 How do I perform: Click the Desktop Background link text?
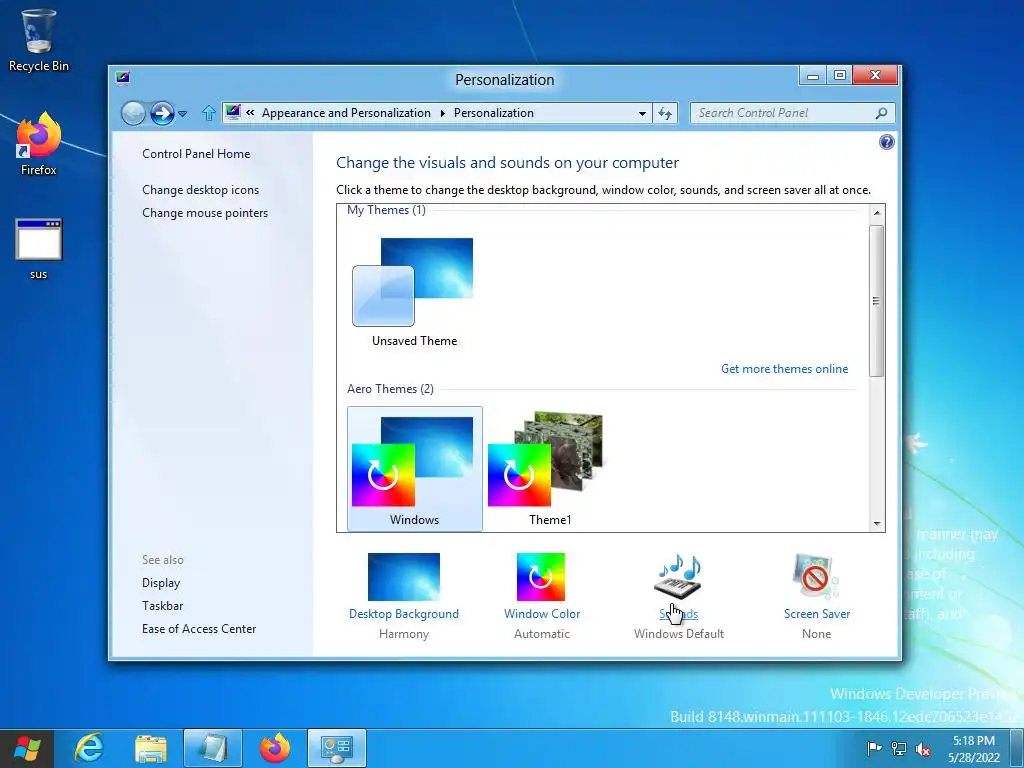point(404,614)
